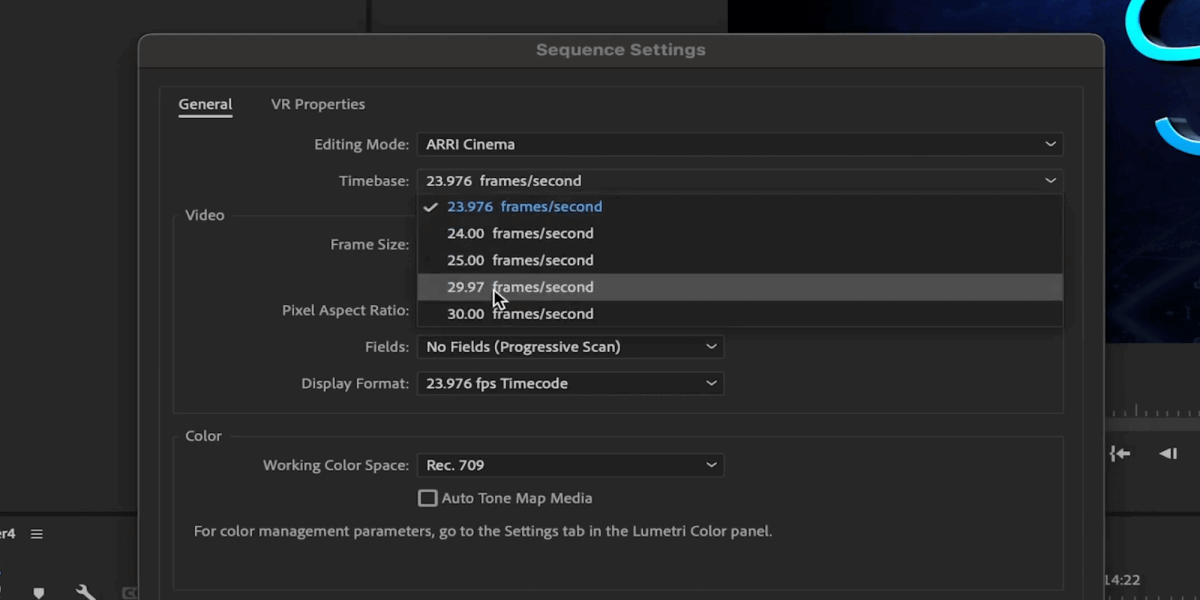1200x600 pixels.
Task: Open the Working Color Space dropdown
Action: click(570, 465)
